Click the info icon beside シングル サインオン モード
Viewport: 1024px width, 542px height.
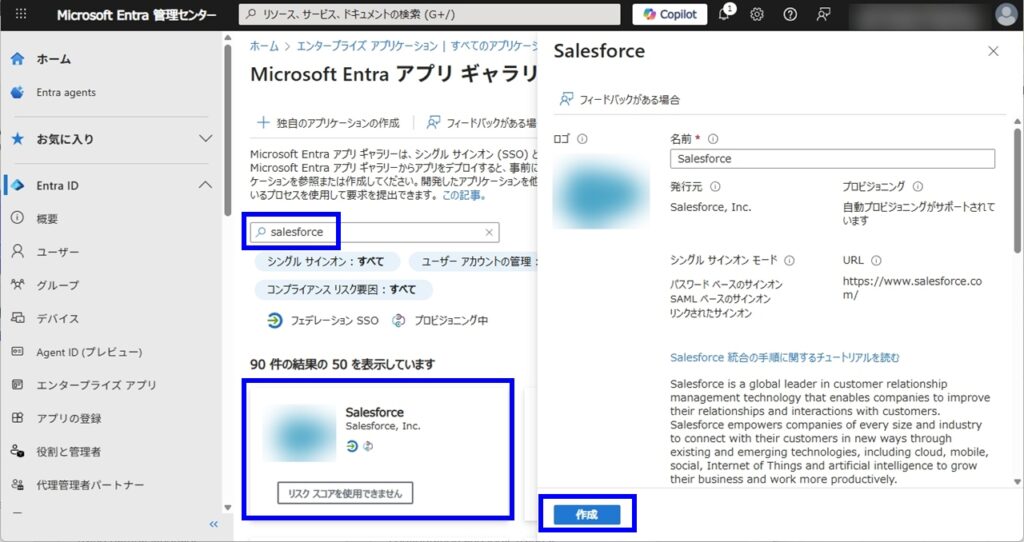pyautogui.click(x=789, y=260)
